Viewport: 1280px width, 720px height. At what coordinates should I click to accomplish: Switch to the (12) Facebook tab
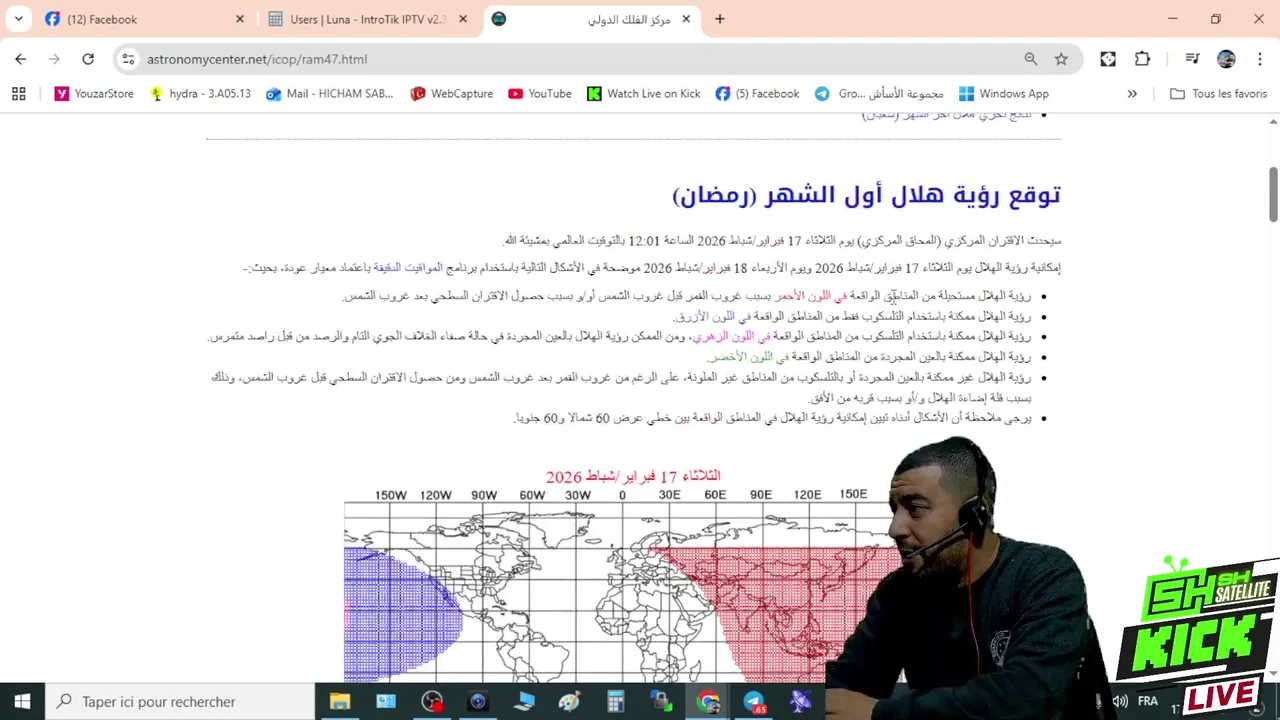(x=144, y=19)
